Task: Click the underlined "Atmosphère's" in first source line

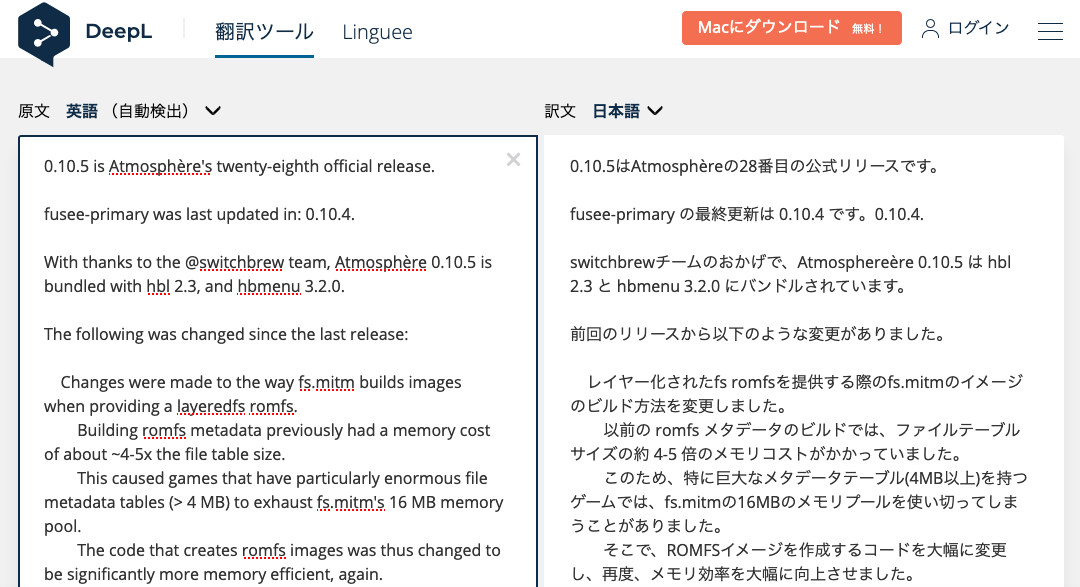Action: [160, 166]
